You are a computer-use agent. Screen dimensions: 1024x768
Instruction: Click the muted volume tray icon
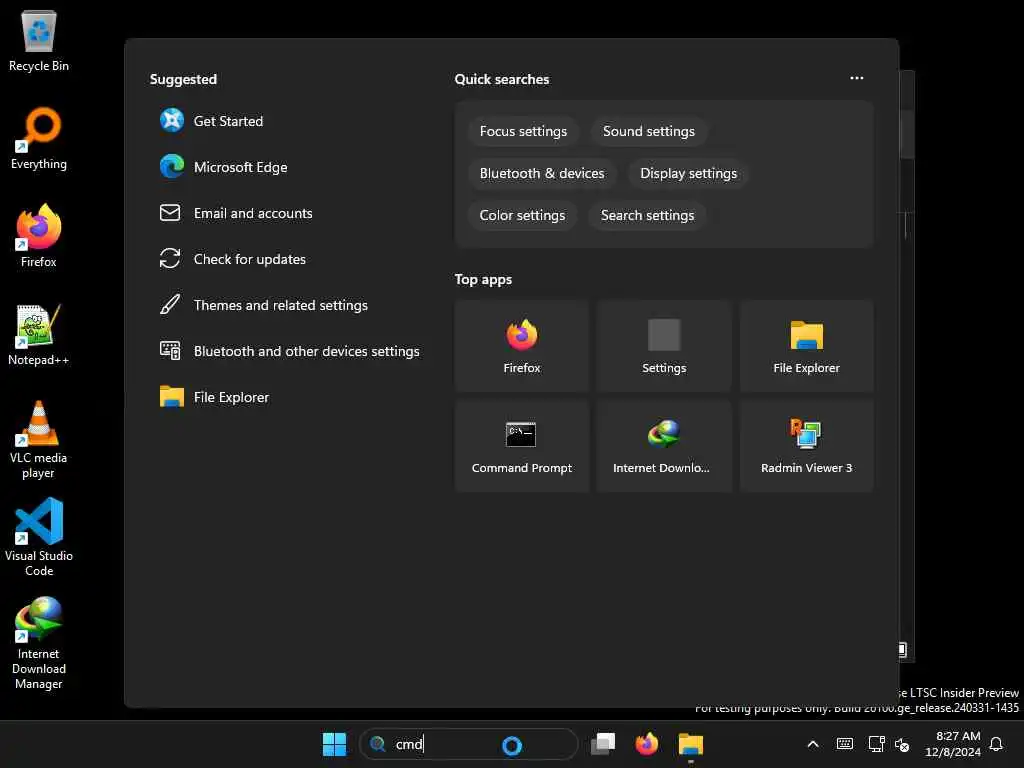[x=902, y=744]
